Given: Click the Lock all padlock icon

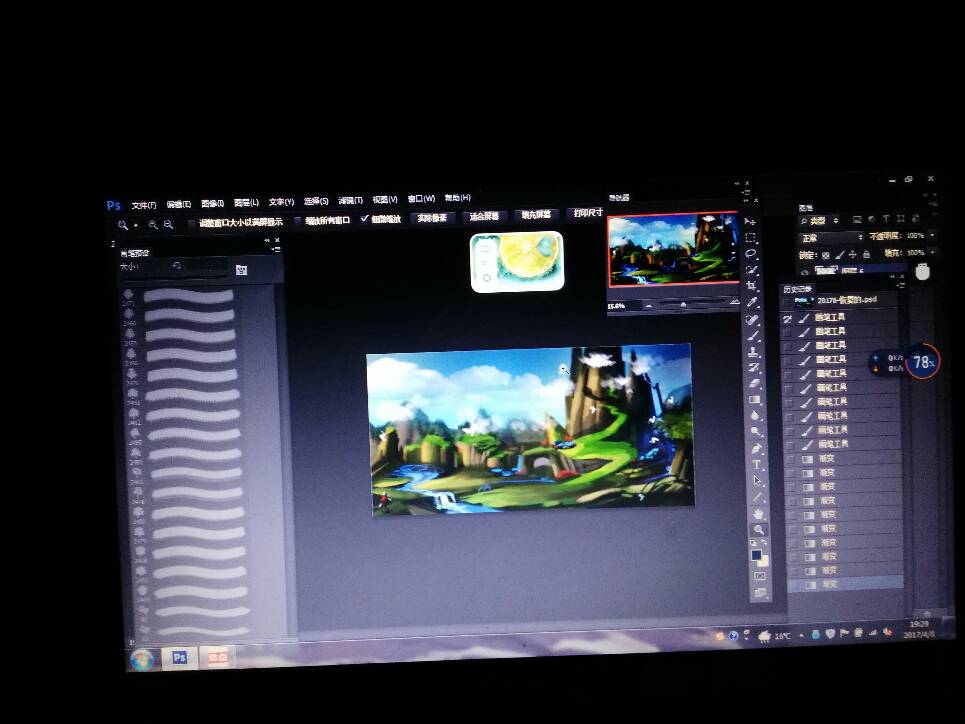Looking at the screenshot, I should pyautogui.click(x=866, y=254).
